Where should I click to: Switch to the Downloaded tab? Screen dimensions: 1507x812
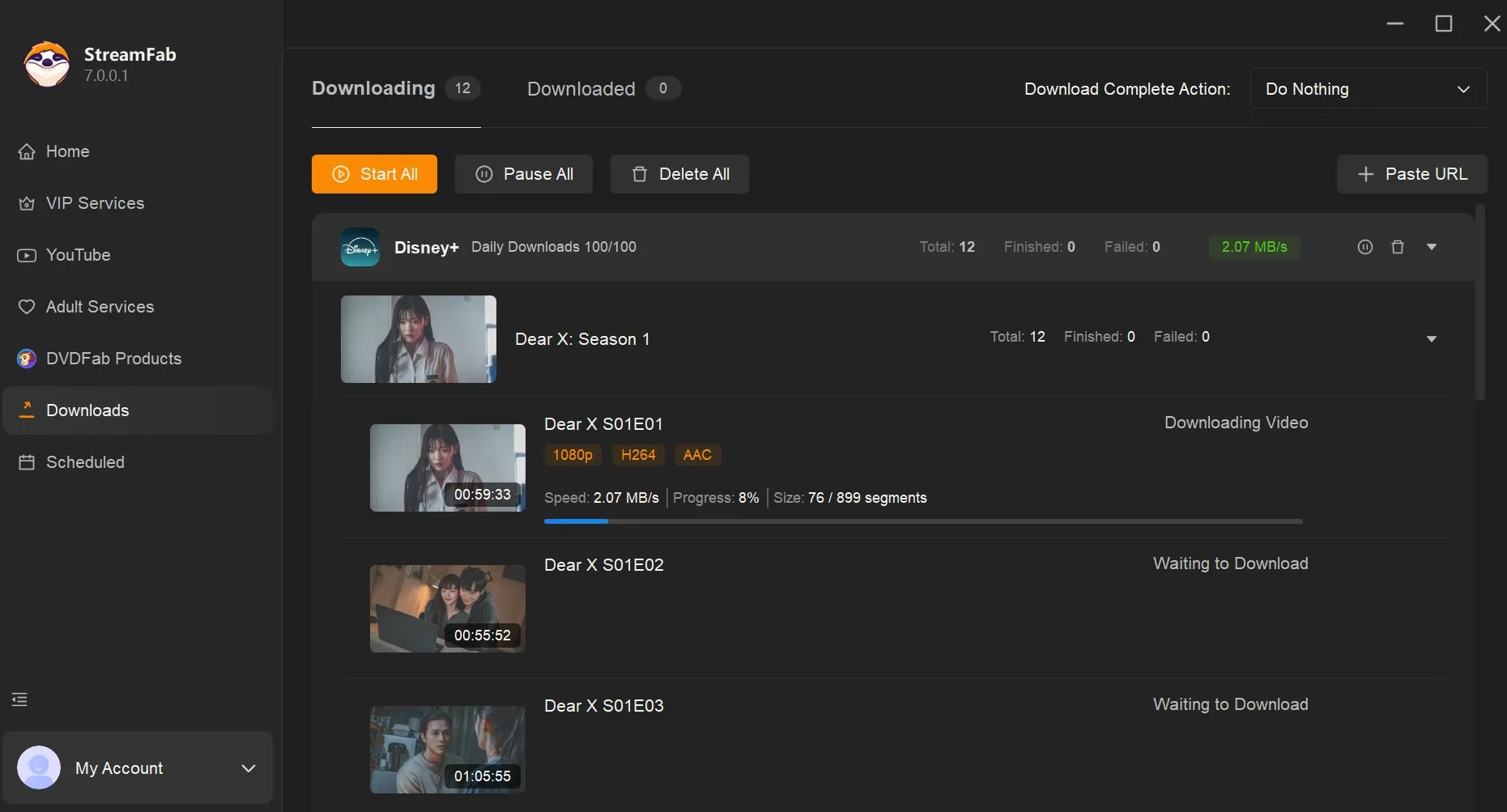click(581, 89)
